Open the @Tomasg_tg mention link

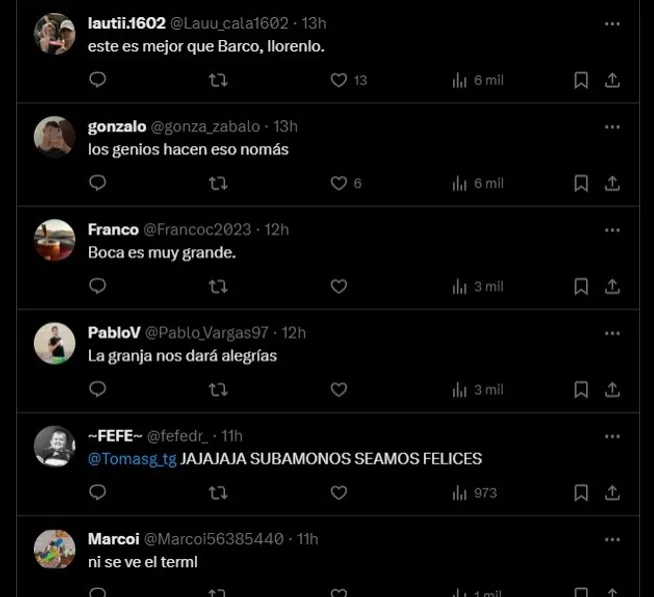click(132, 459)
